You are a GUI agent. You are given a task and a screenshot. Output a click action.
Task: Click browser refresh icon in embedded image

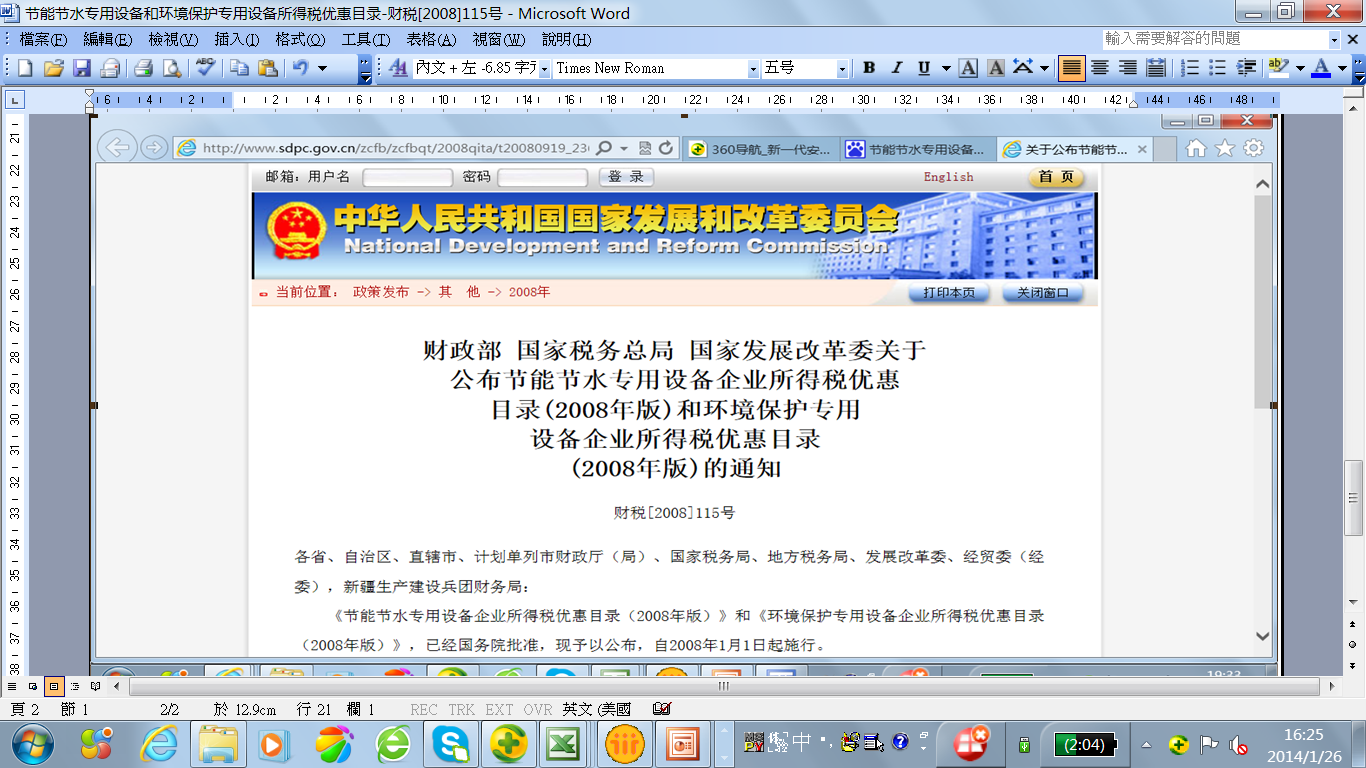(666, 148)
